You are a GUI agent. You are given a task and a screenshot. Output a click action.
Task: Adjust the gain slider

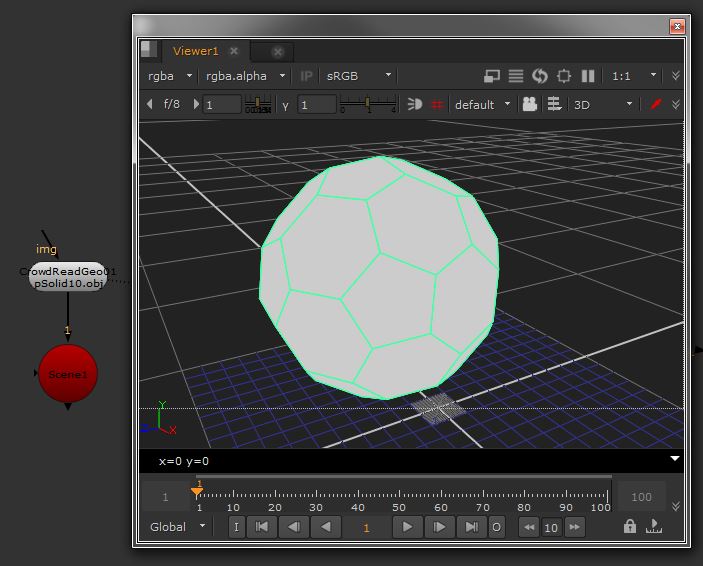(x=258, y=104)
